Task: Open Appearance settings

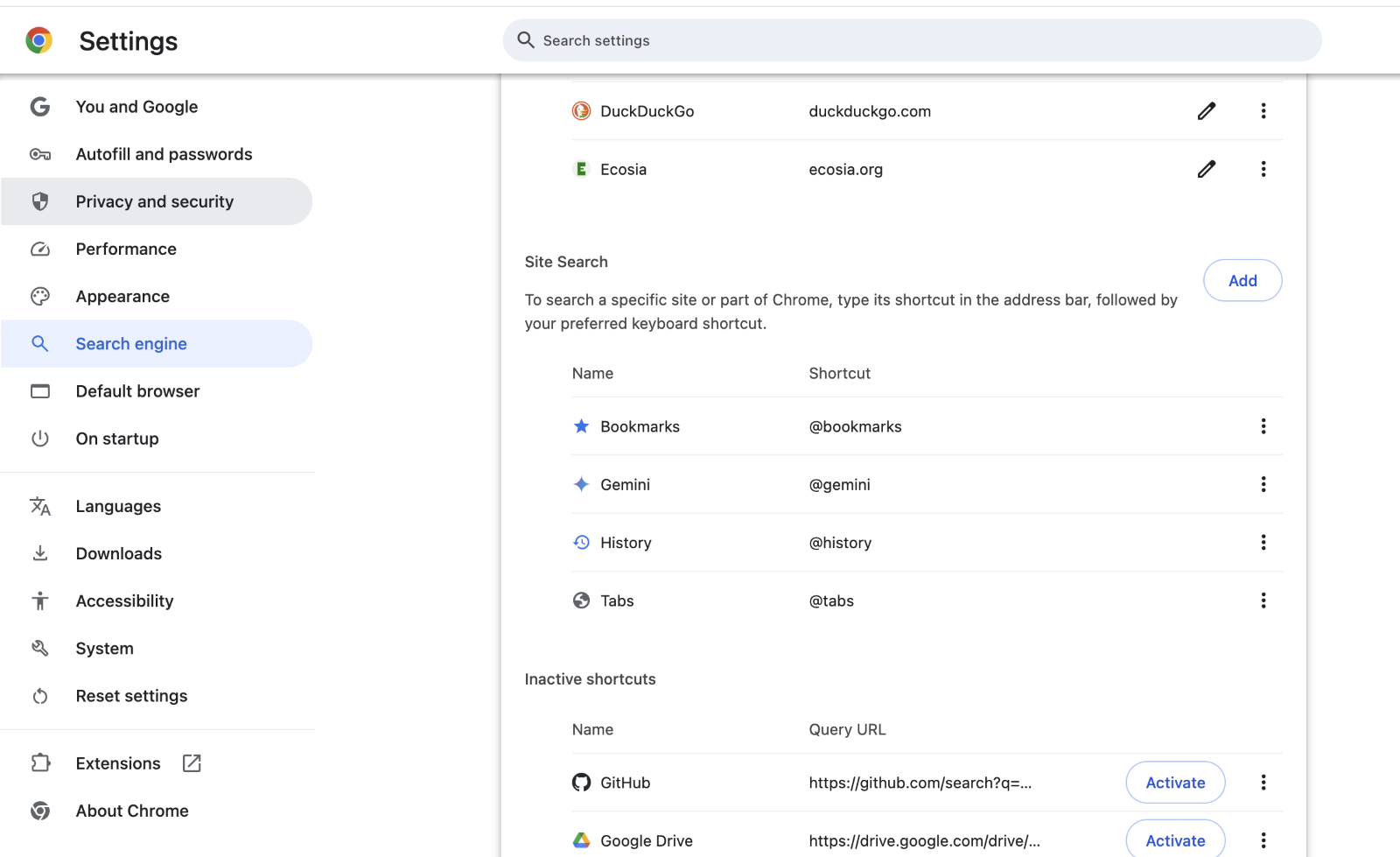Action: [157, 297]
